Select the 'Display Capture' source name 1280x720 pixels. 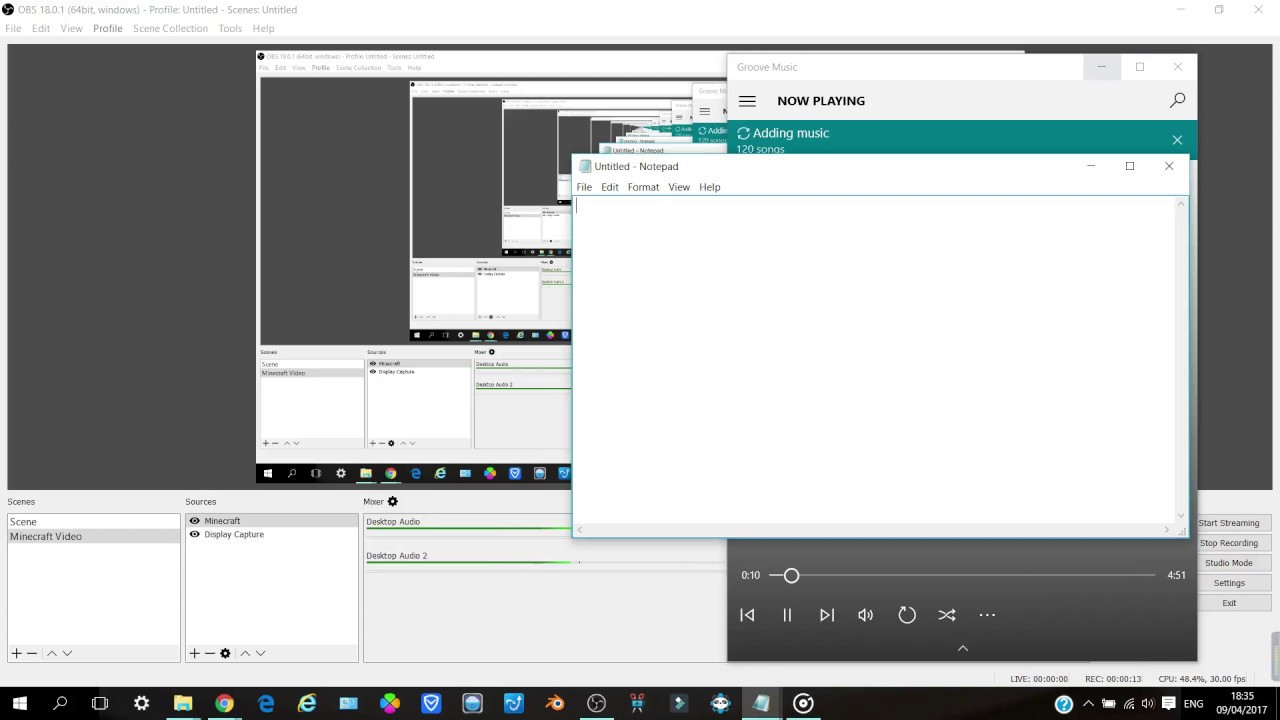(234, 535)
